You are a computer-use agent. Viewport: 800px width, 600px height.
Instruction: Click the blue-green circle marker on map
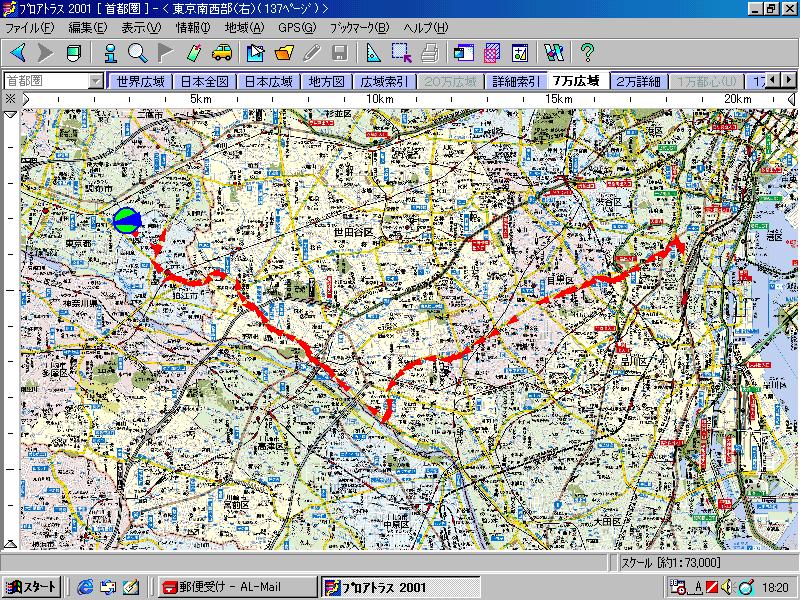tap(127, 221)
